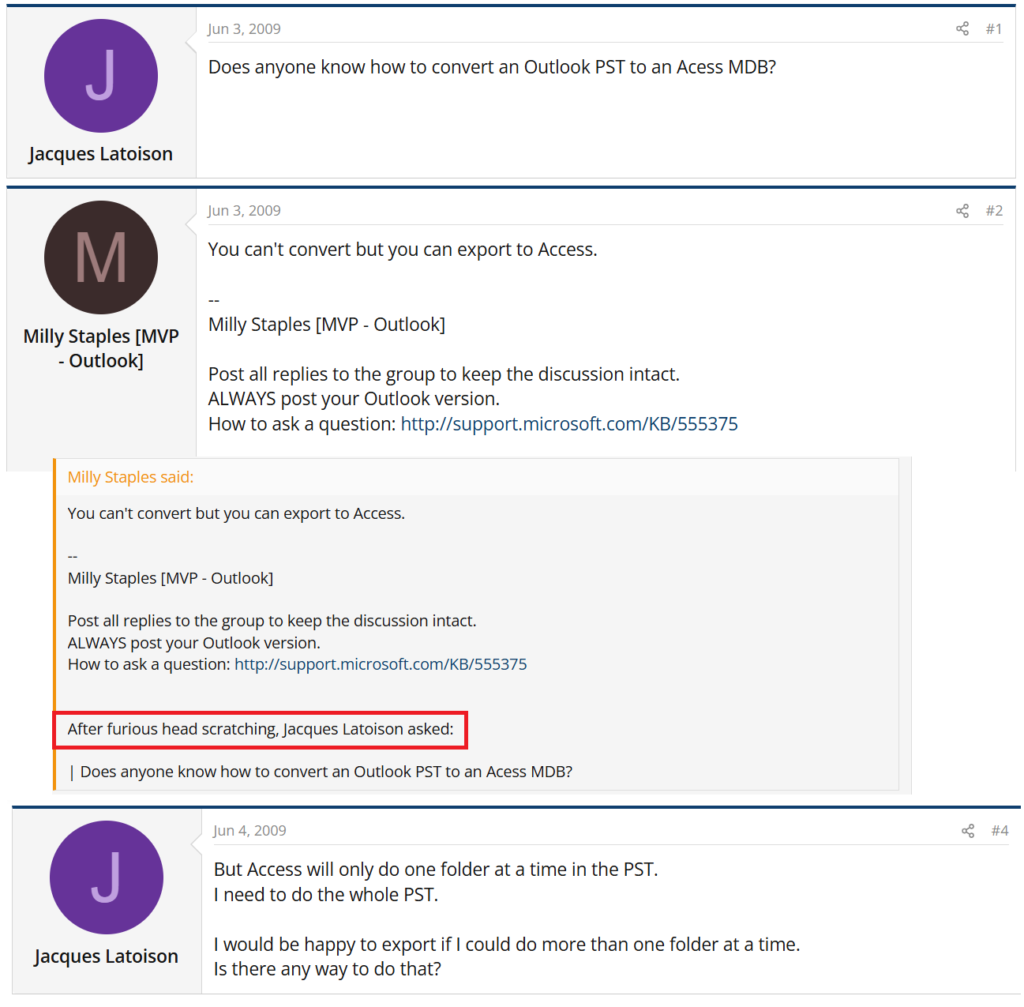Click share icon on post #4
The width and height of the screenshot is (1024, 1007).
(968, 831)
